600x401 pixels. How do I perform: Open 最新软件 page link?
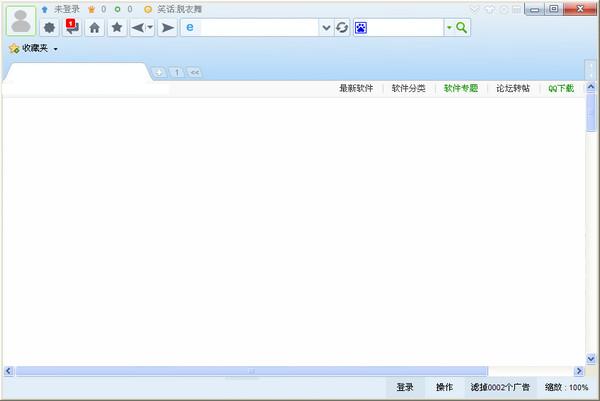(356, 88)
